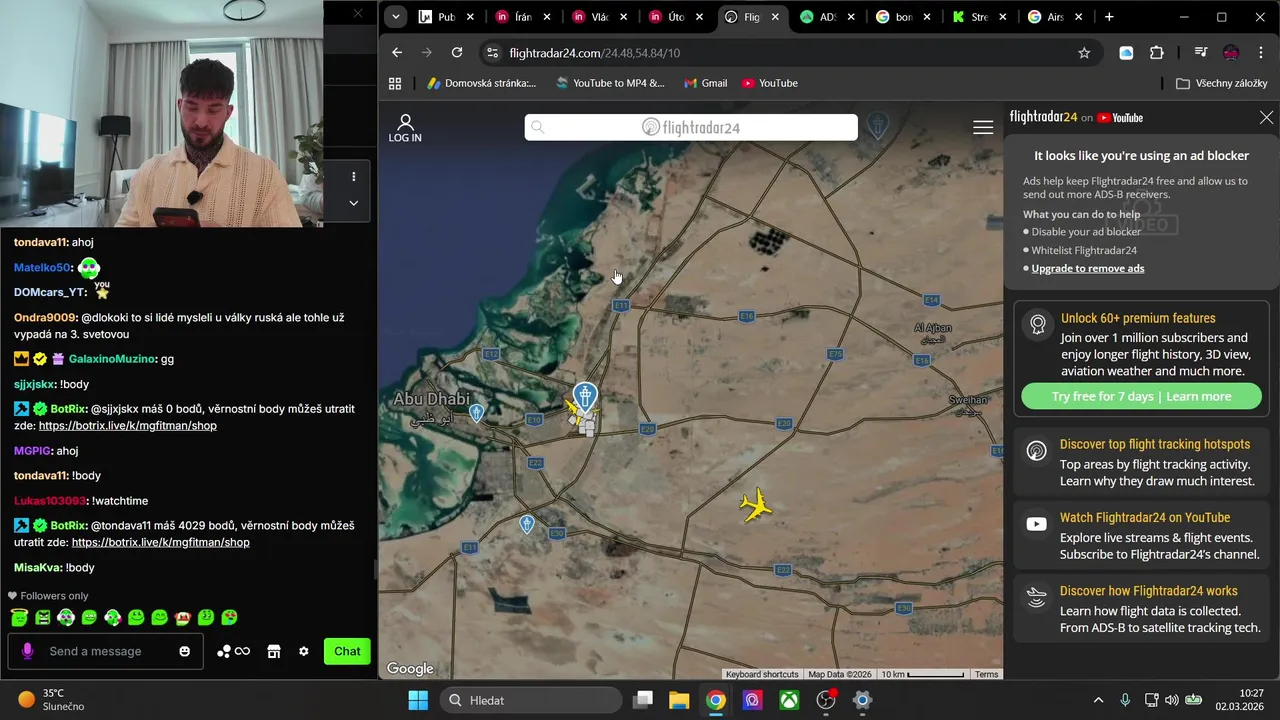Image resolution: width=1280 pixels, height=720 pixels.
Task: Open the three-dot menu above chat
Action: (x=353, y=176)
